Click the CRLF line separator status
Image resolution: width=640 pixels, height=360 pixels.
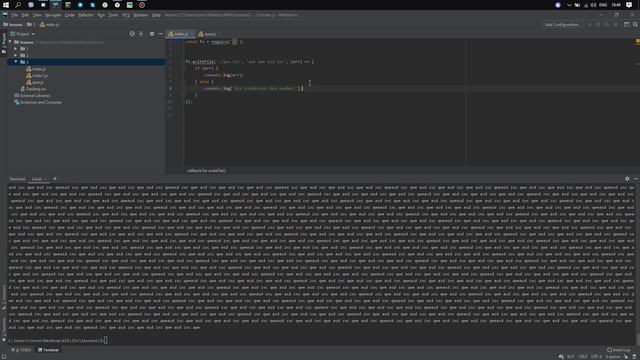(582, 357)
